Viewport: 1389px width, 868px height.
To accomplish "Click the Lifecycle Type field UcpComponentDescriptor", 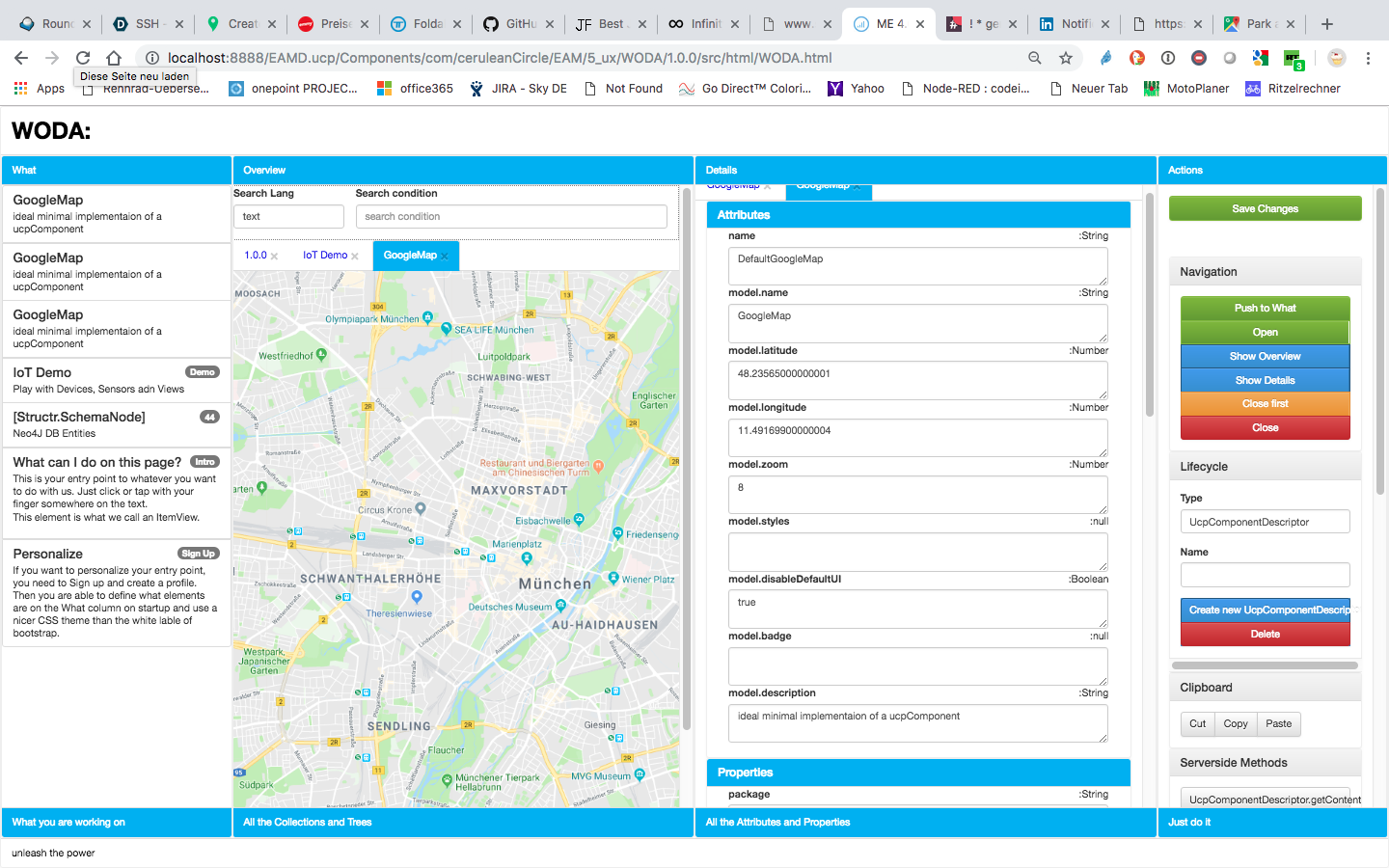I will tap(1265, 522).
